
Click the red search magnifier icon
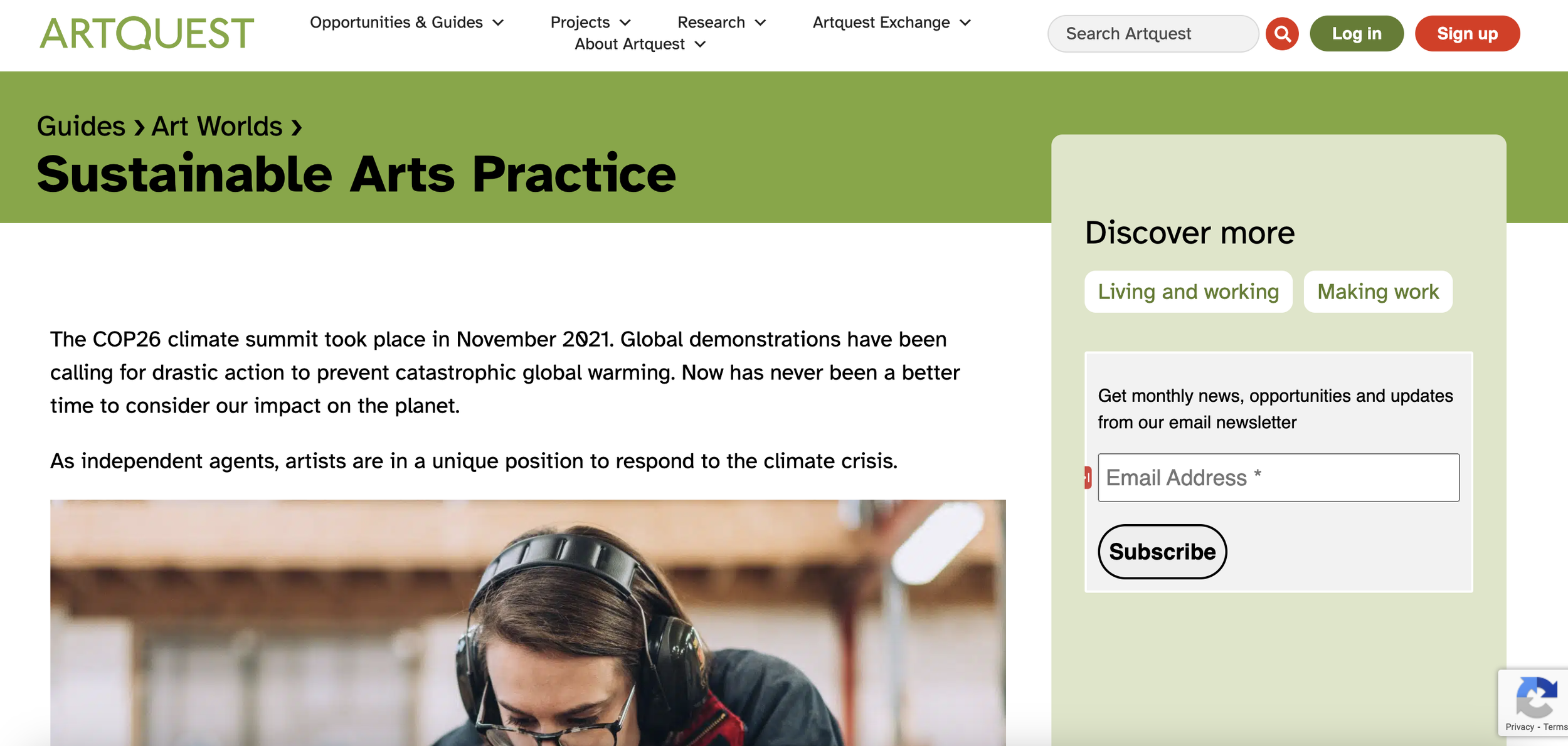[1281, 33]
